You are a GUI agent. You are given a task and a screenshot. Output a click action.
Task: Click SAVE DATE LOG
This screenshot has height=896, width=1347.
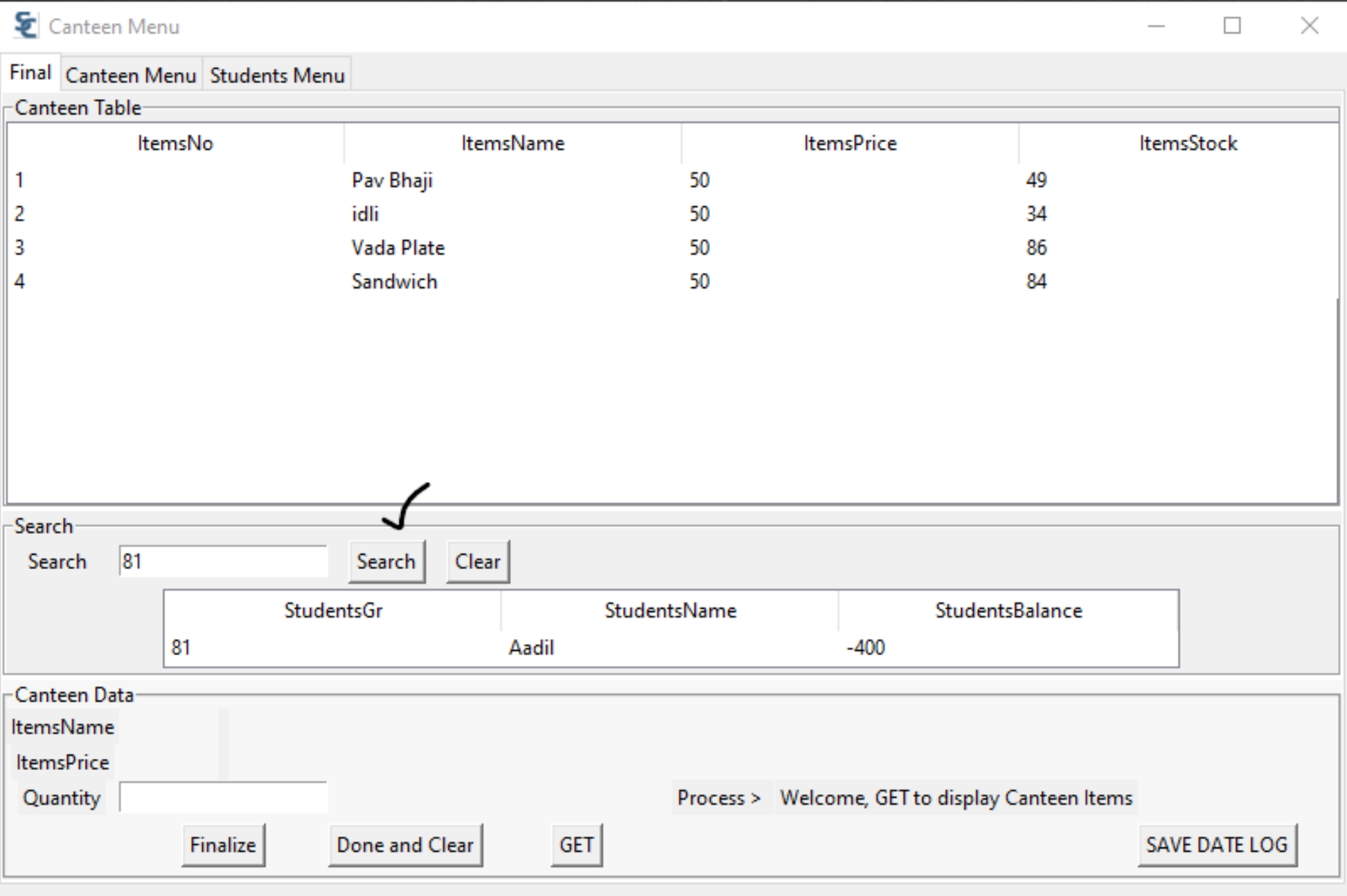pyautogui.click(x=1217, y=845)
